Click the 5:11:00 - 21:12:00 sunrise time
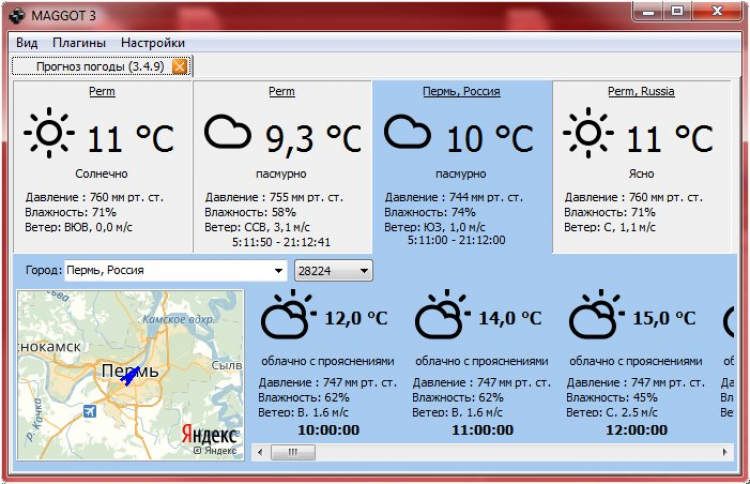Viewport: 750px width, 484px height. pyautogui.click(x=456, y=240)
